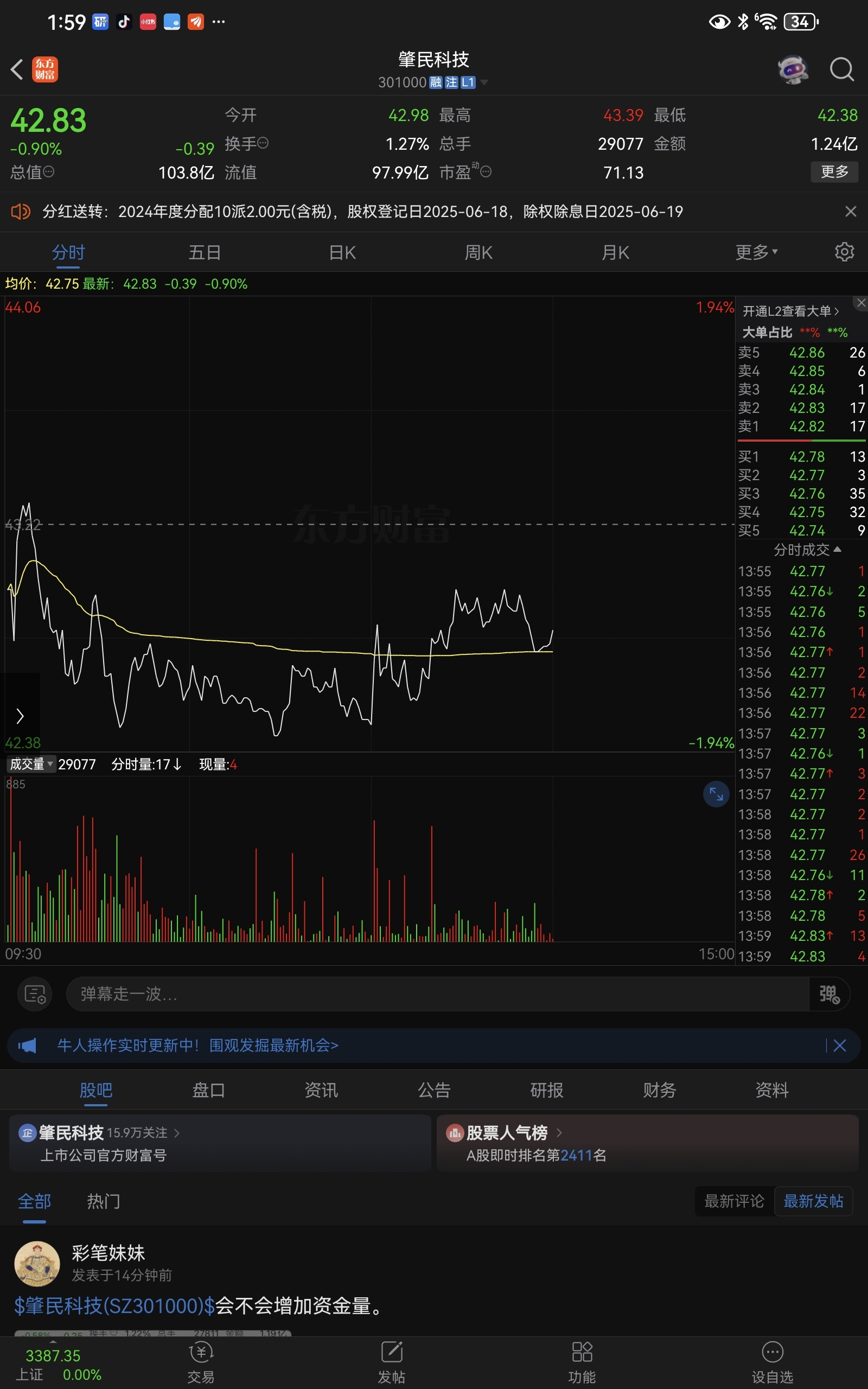Tap the 发帖 post icon
The height and width of the screenshot is (1389, 868).
(392, 1362)
